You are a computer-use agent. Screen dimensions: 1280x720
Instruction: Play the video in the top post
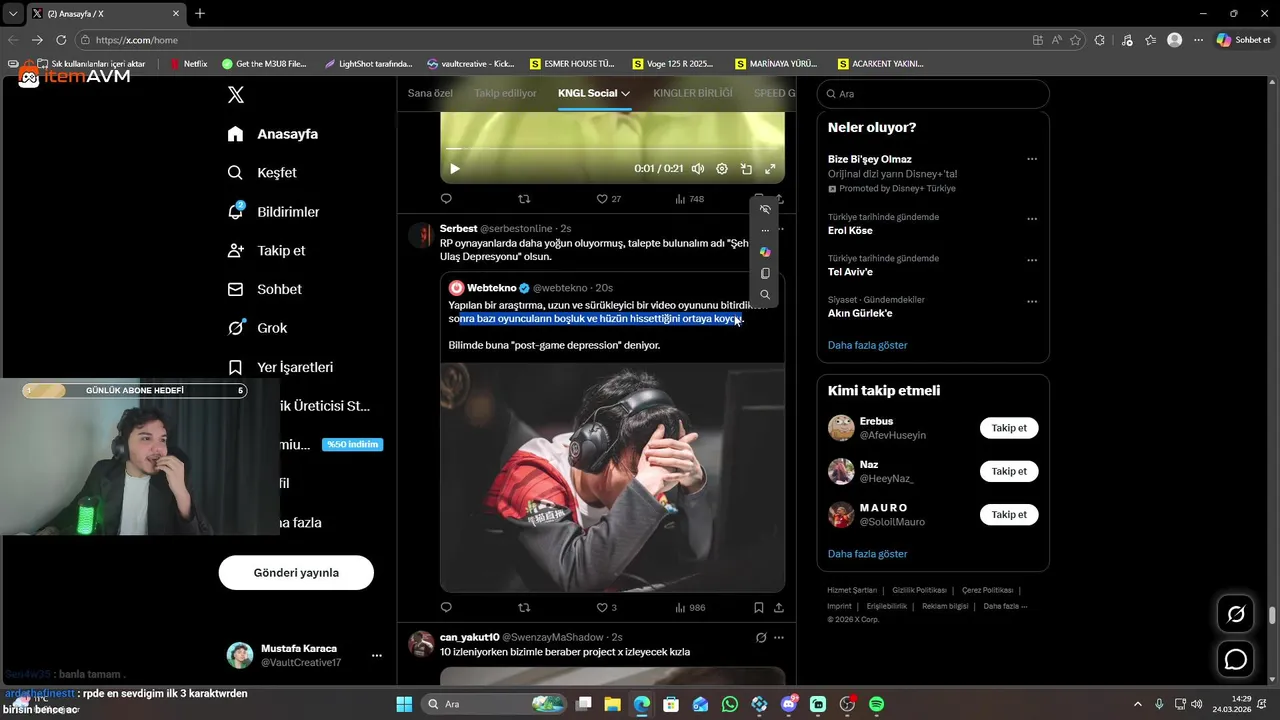(x=455, y=169)
